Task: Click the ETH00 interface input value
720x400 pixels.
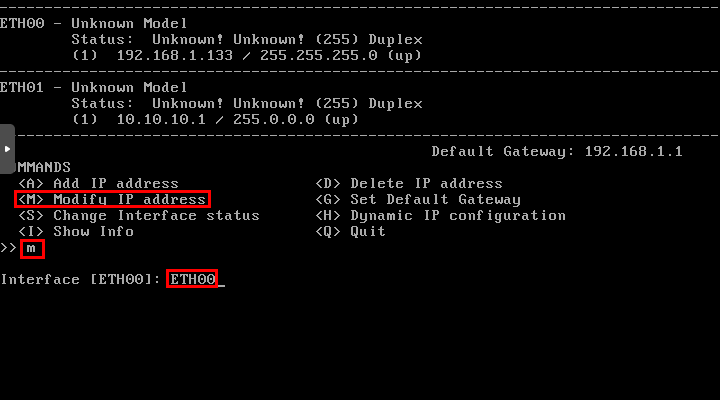Action: 192,279
